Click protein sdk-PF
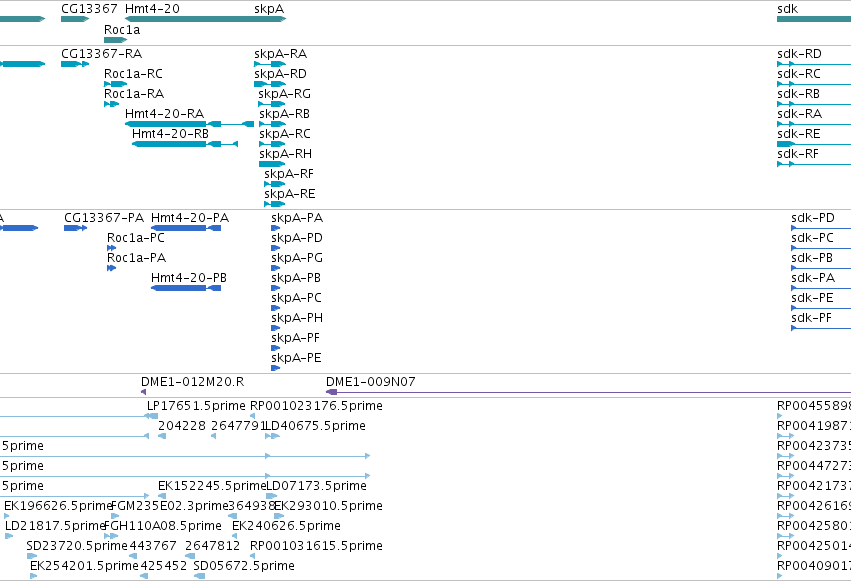This screenshot has width=851, height=581. tap(811, 318)
